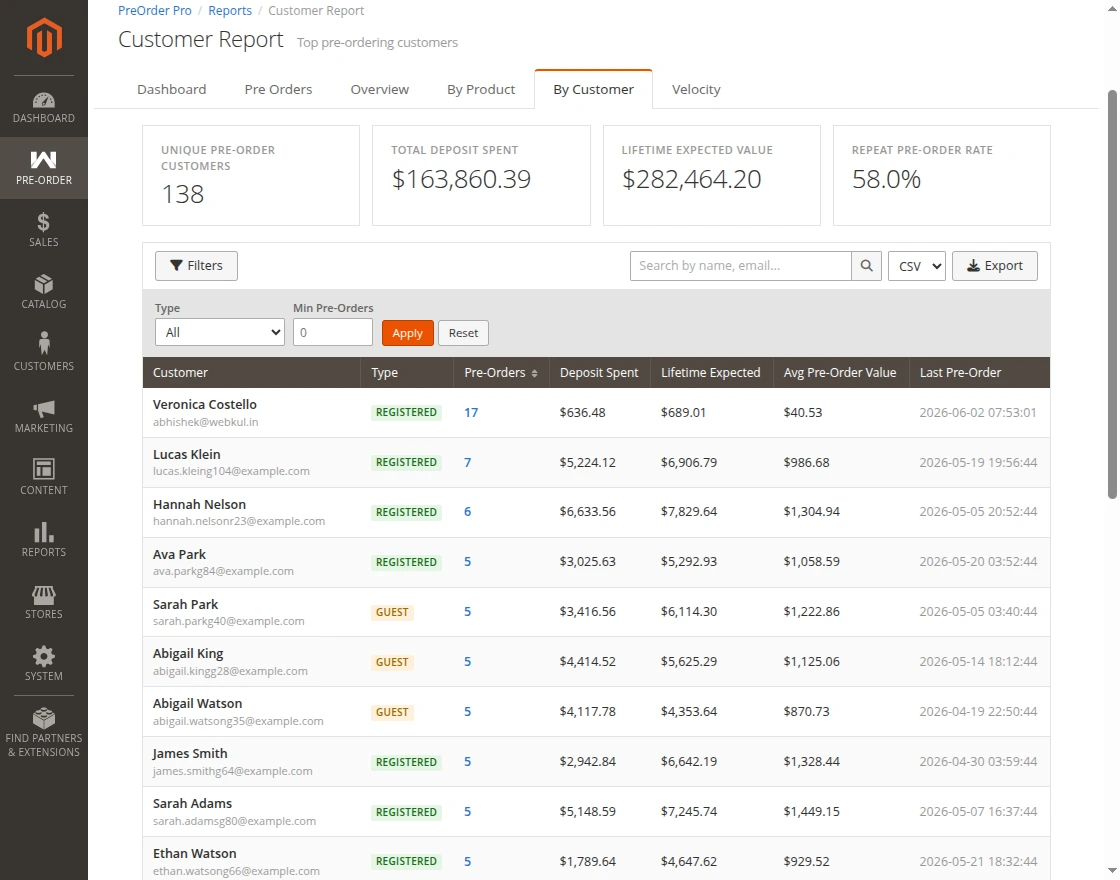Click the Customer column header

click(x=251, y=373)
